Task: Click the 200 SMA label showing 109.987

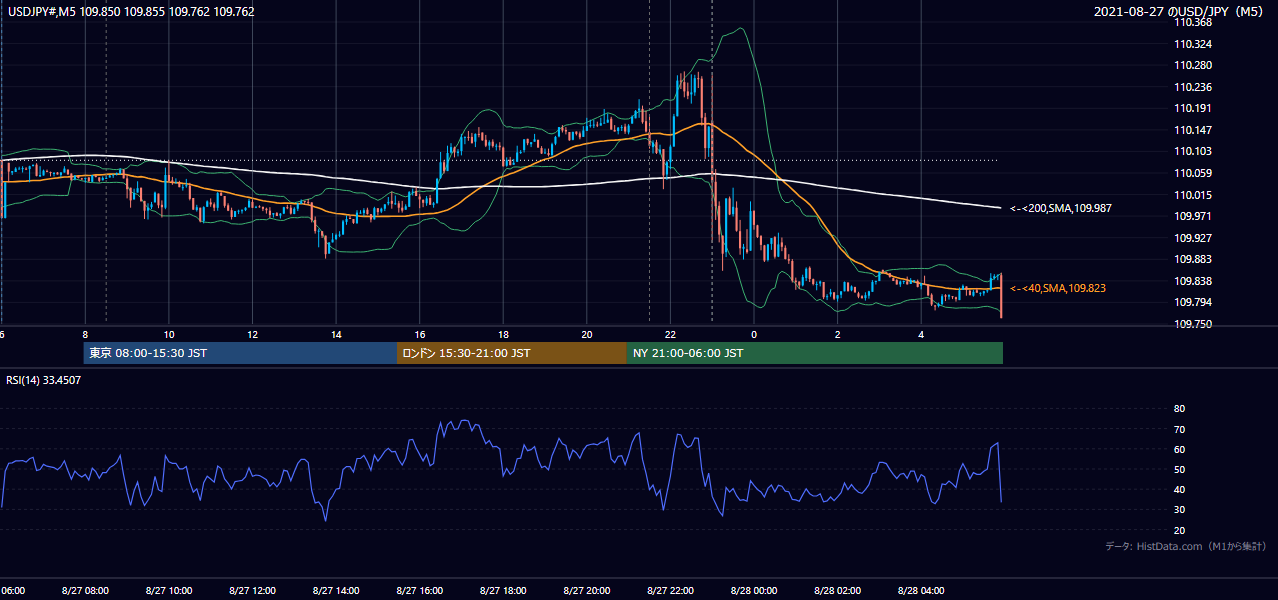Action: [1061, 208]
